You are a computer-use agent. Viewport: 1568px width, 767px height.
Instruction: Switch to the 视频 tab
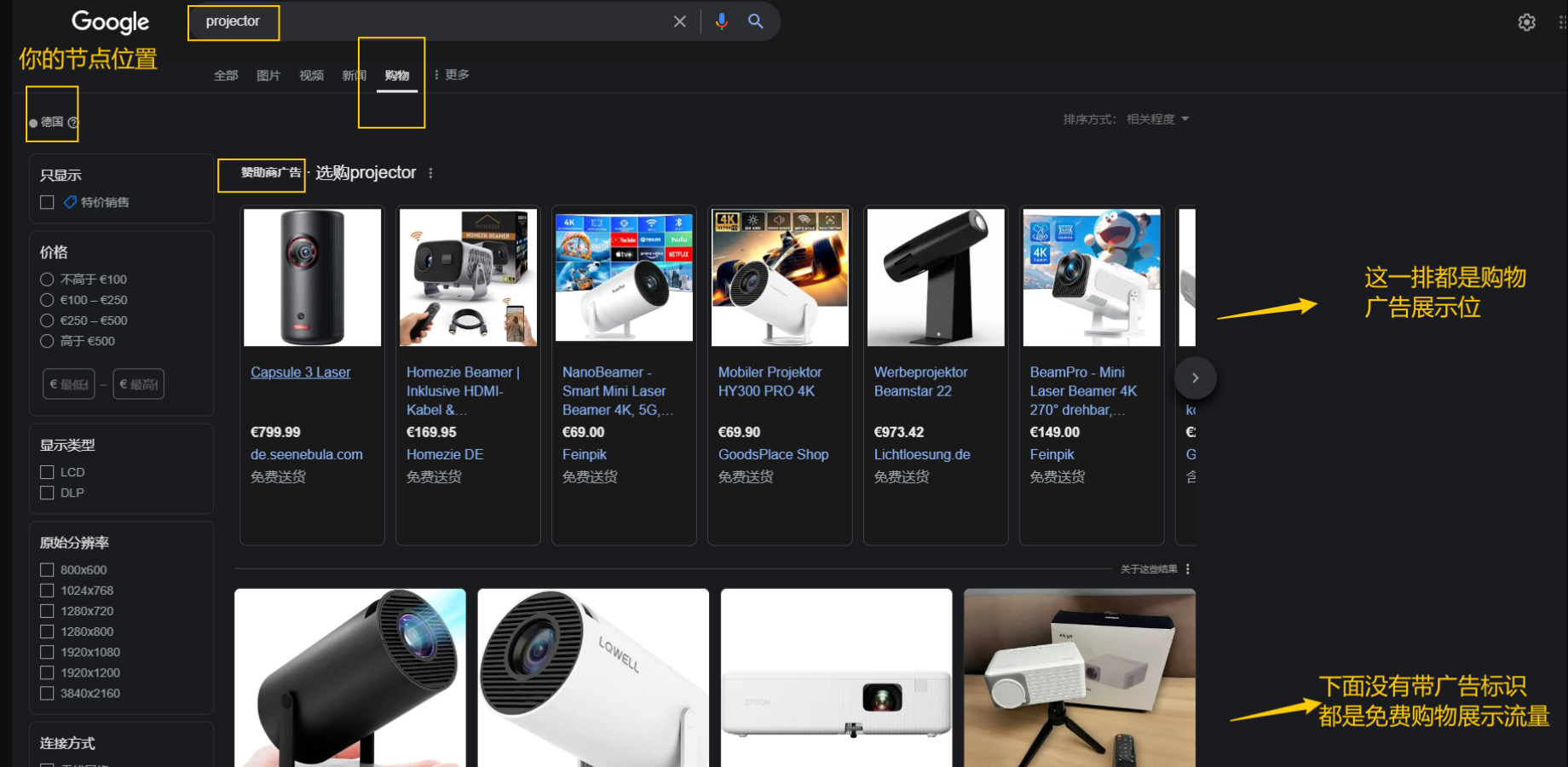311,76
